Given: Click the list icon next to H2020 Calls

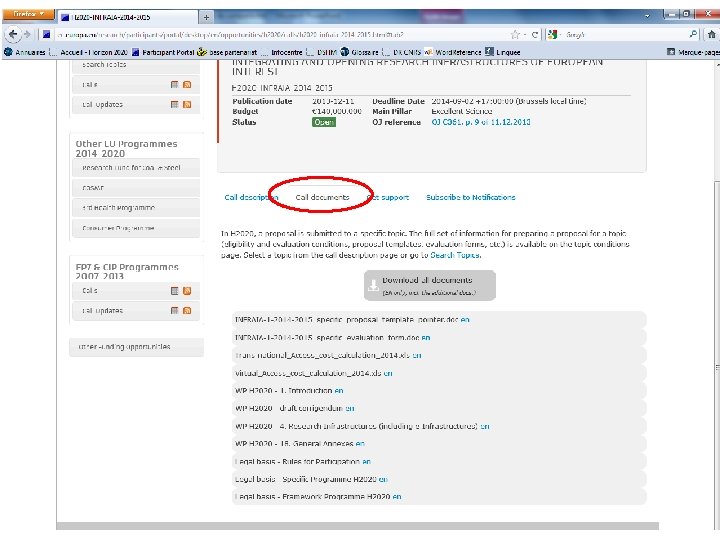Looking at the screenshot, I should [174, 84].
